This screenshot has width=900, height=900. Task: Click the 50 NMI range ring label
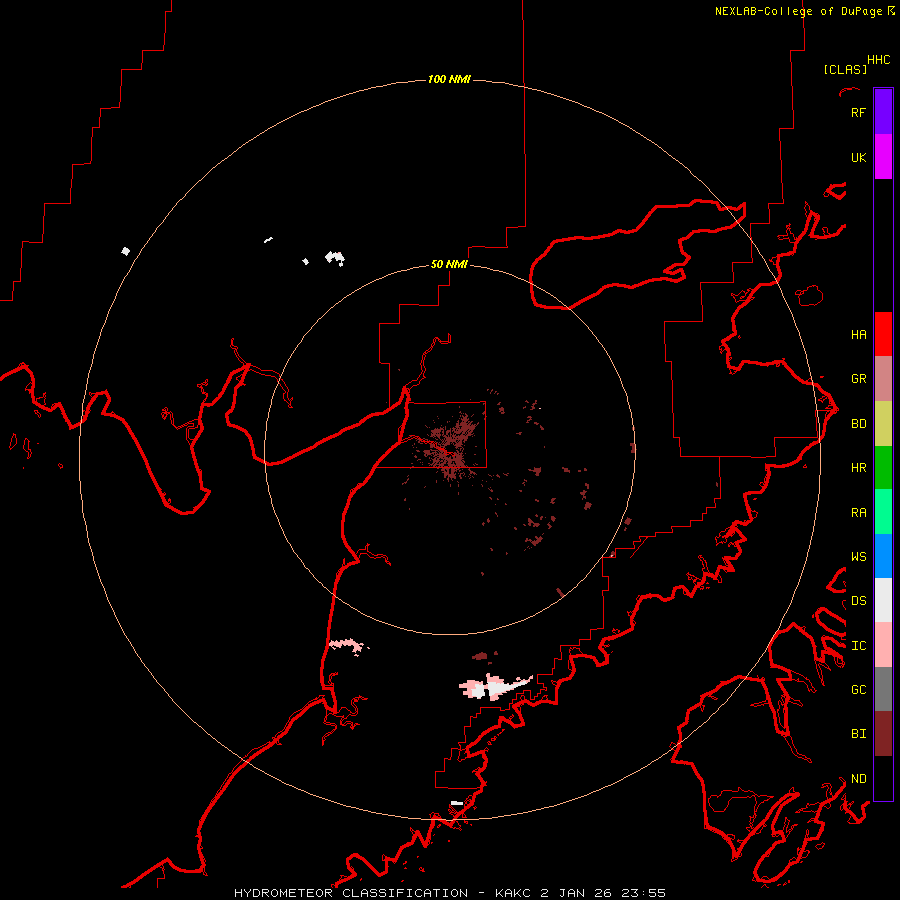coord(449,264)
